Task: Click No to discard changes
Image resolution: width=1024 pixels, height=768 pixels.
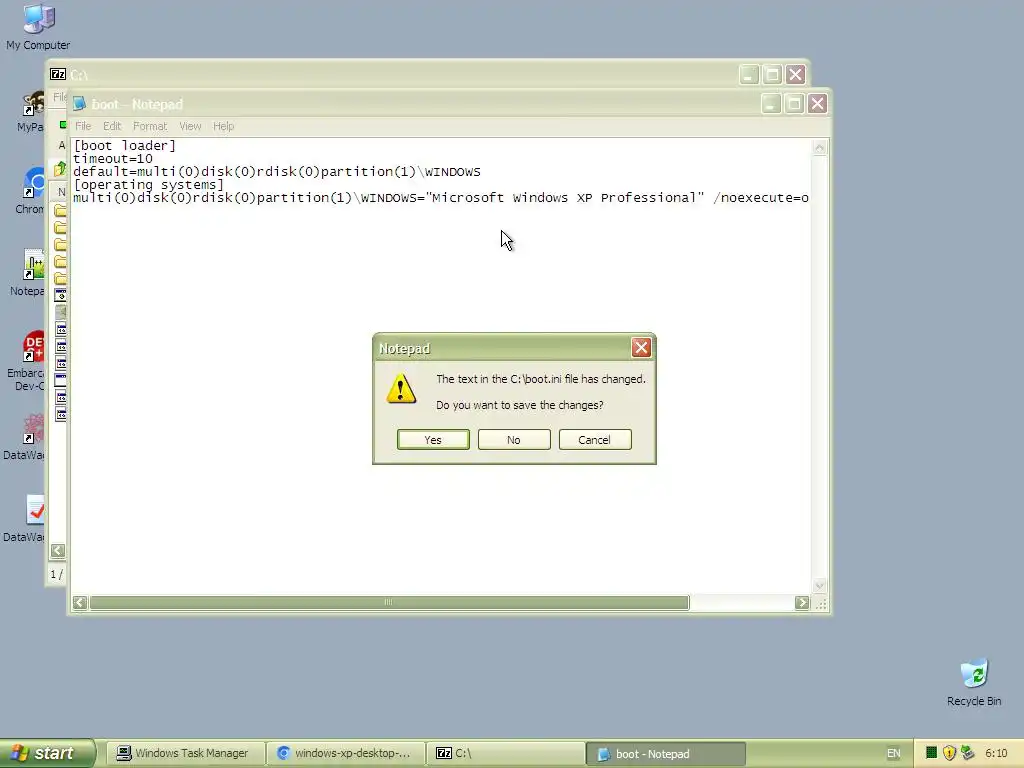Action: [x=514, y=440]
